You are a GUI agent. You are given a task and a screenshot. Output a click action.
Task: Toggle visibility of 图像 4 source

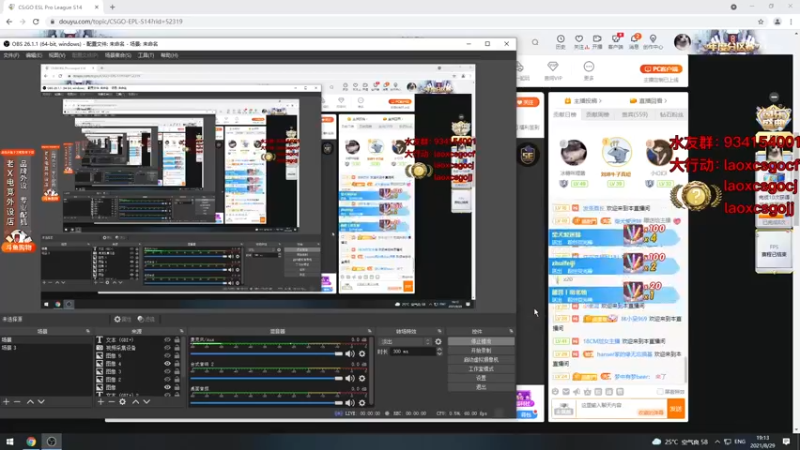(167, 364)
